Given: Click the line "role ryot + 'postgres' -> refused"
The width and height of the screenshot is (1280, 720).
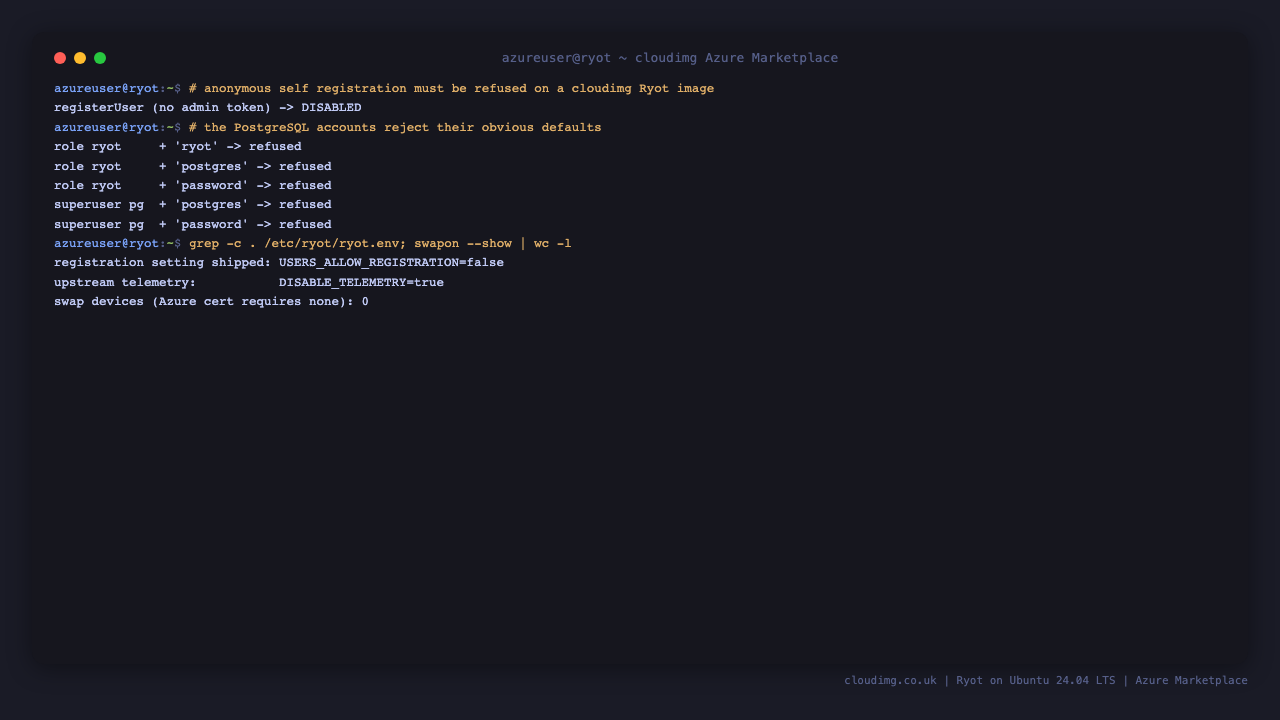Looking at the screenshot, I should (193, 166).
